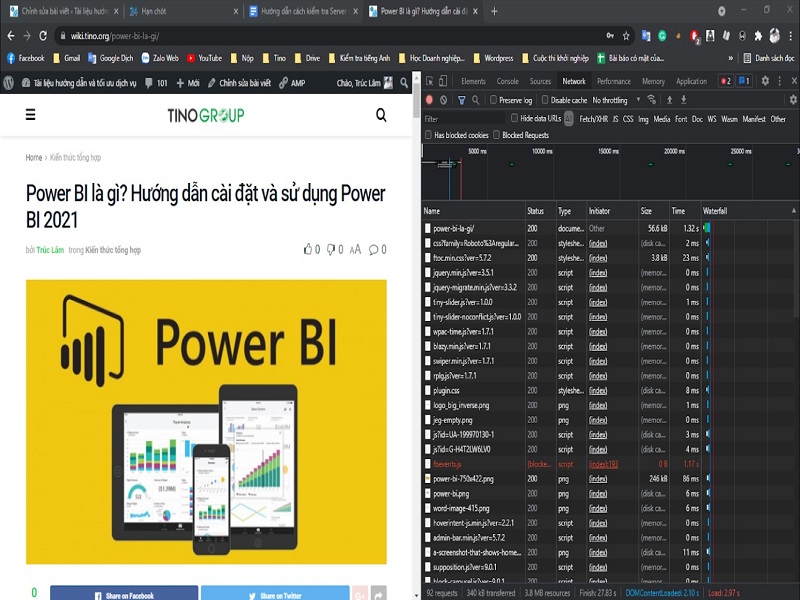Share the article on Twitter
The height and width of the screenshot is (600, 800).
275,593
